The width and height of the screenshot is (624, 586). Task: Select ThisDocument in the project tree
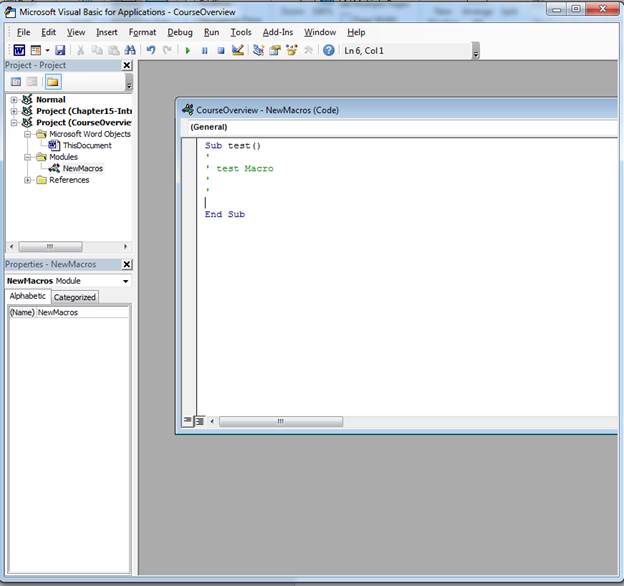tap(87, 146)
